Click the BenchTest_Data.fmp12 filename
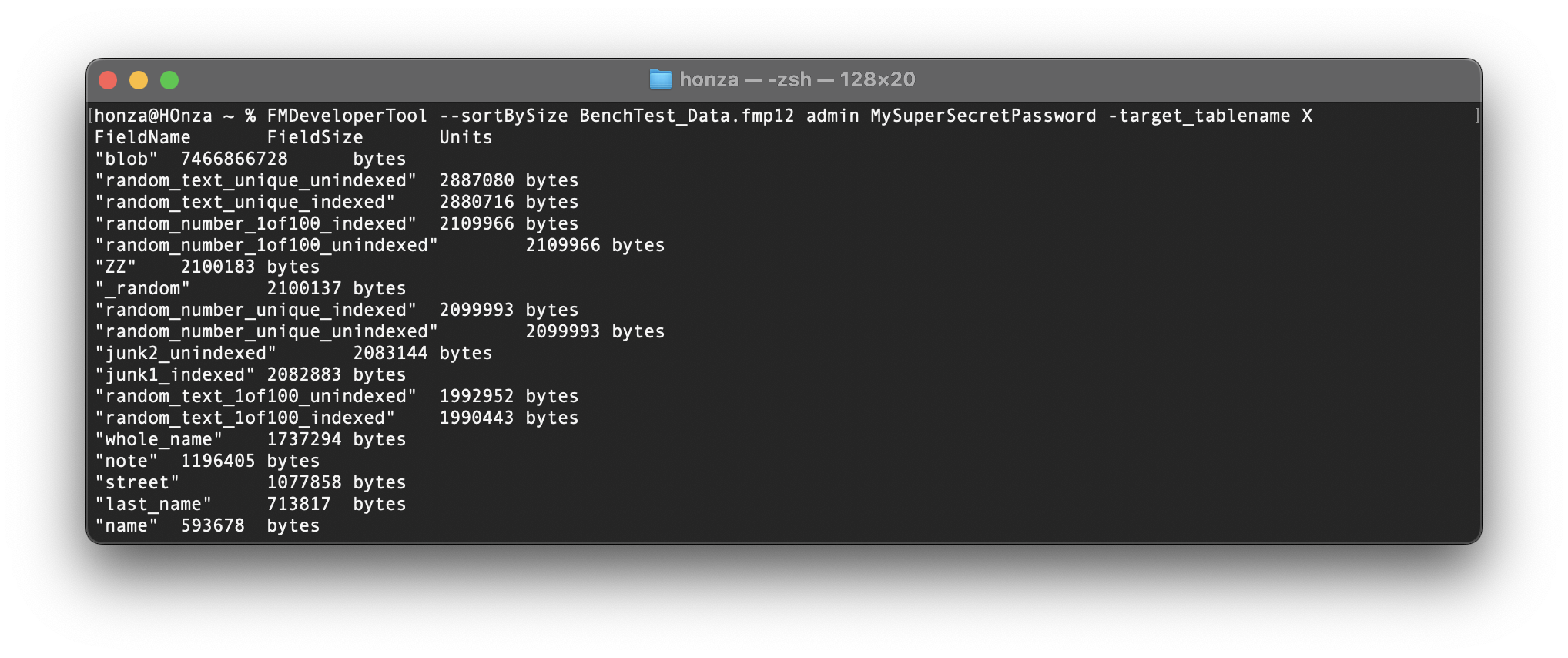 [686, 116]
